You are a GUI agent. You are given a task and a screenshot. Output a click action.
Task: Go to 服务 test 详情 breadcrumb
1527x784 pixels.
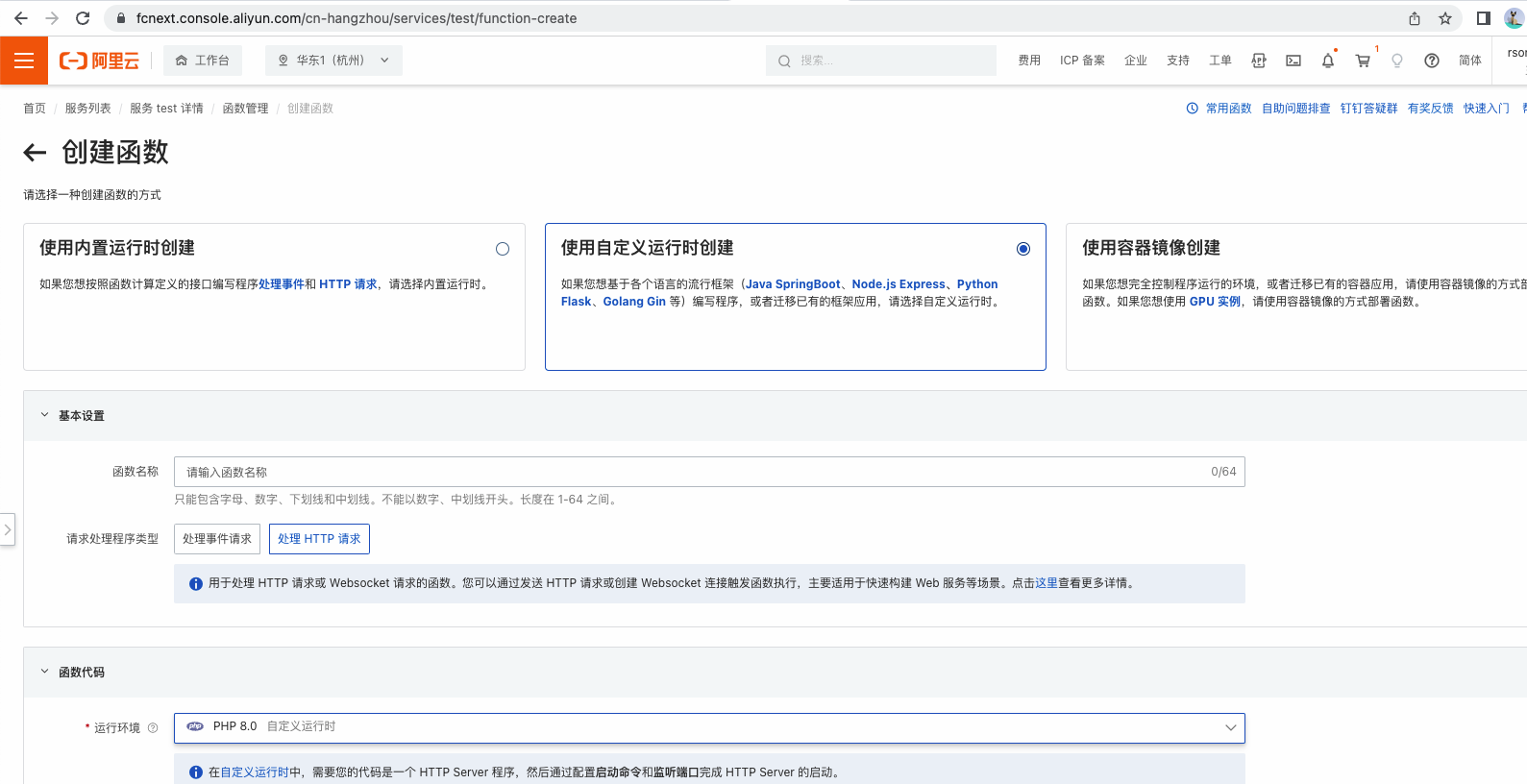[x=166, y=109]
